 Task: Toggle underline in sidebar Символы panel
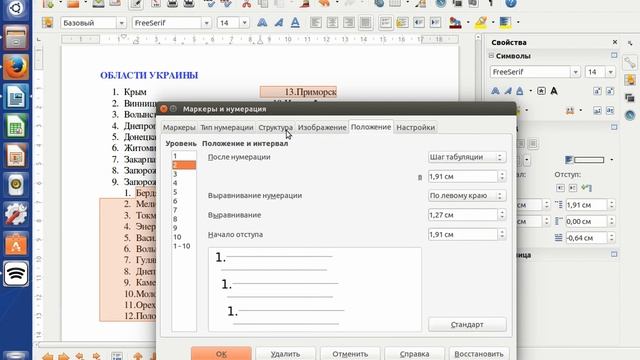click(520, 91)
